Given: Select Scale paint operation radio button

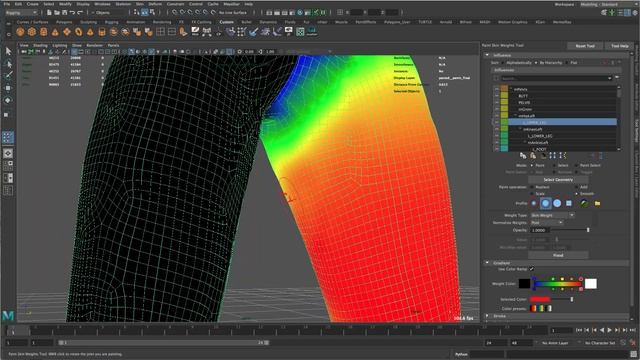Looking at the screenshot, I should [x=532, y=193].
